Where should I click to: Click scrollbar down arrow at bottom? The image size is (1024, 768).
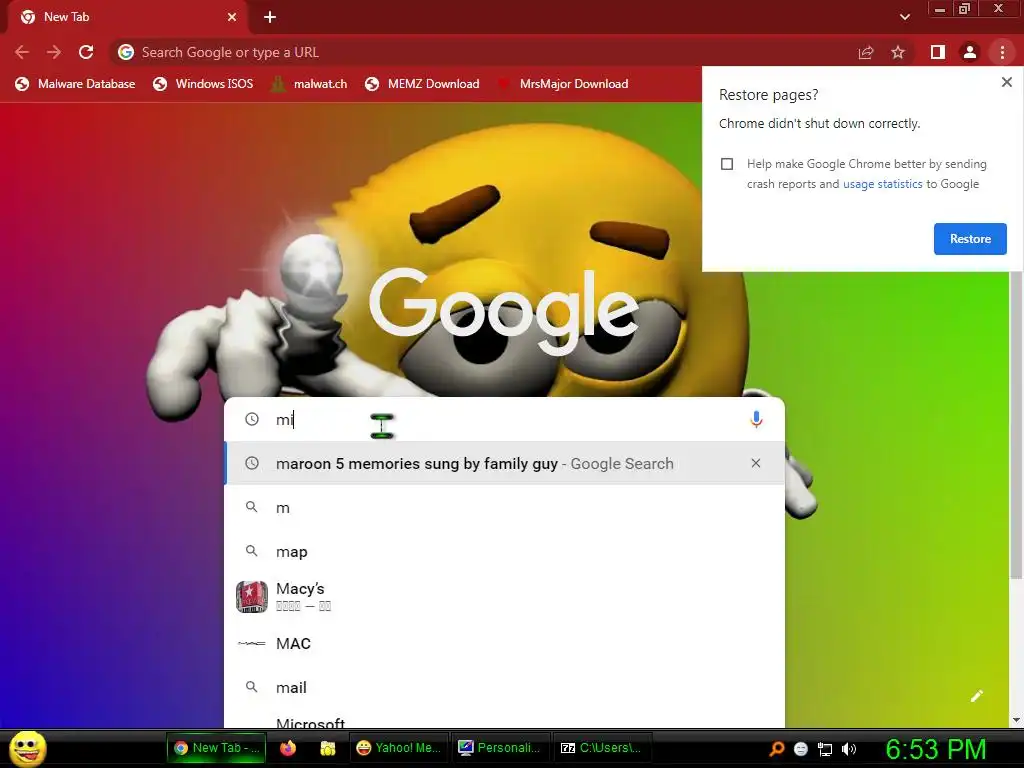tap(1016, 720)
